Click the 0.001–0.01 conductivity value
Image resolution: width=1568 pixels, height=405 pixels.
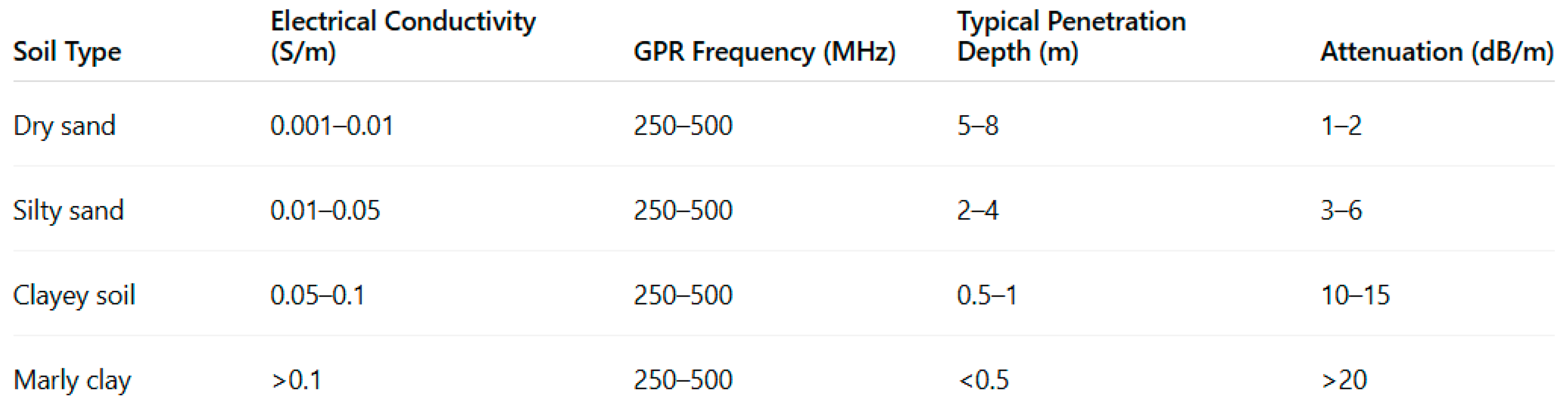[332, 126]
